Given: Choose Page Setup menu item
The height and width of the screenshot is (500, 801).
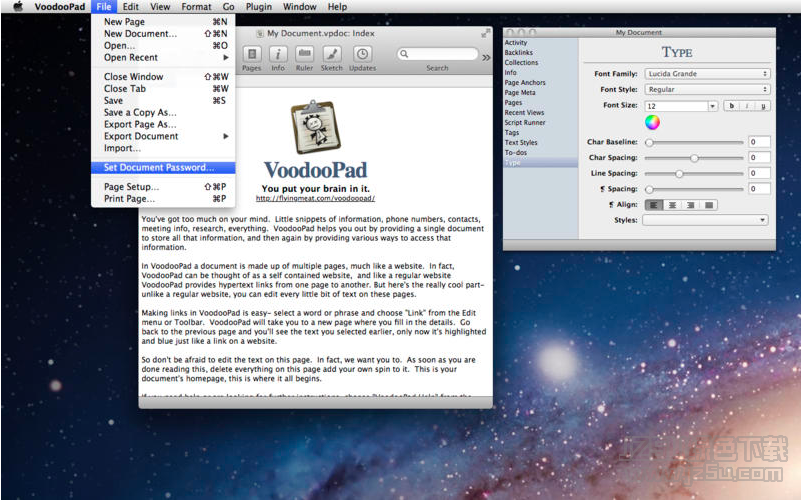Looking at the screenshot, I should point(163,187).
